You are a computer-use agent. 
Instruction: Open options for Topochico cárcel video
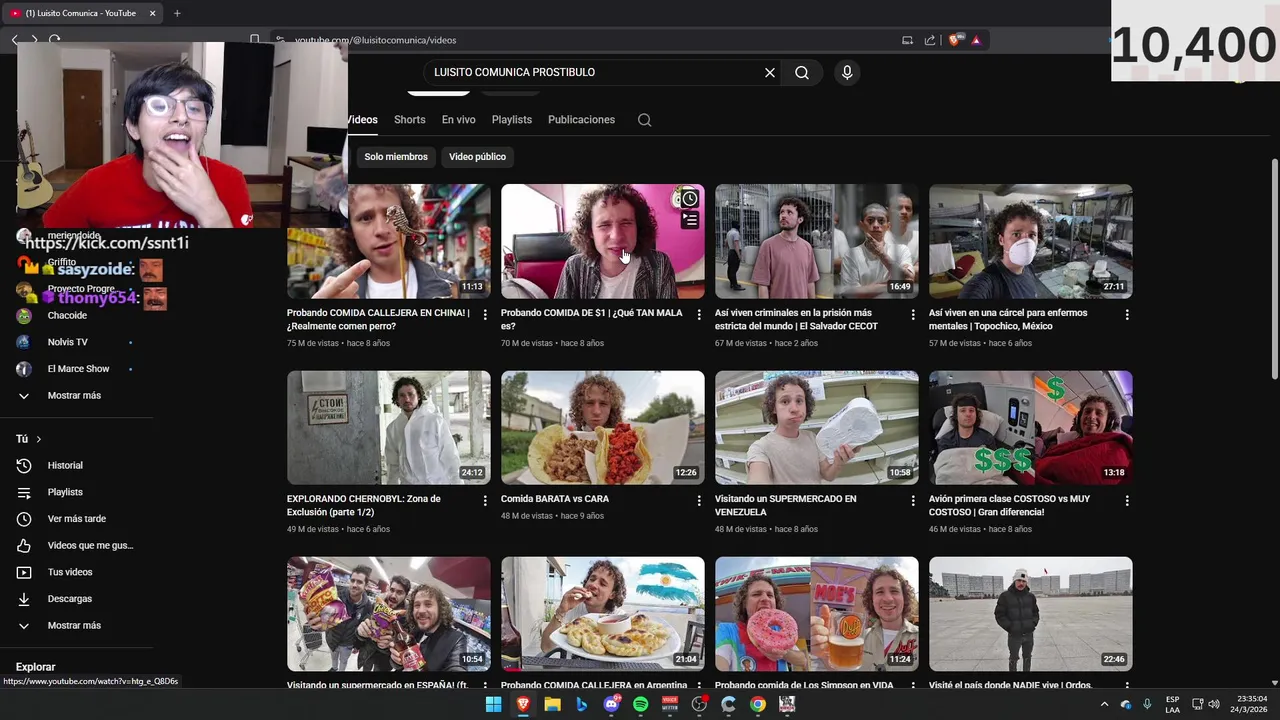(1127, 314)
